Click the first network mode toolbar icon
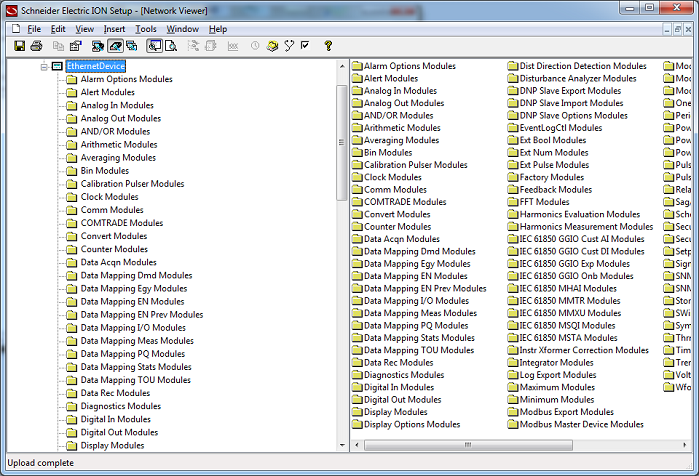Screen dimensions: 699x476 pos(98,46)
